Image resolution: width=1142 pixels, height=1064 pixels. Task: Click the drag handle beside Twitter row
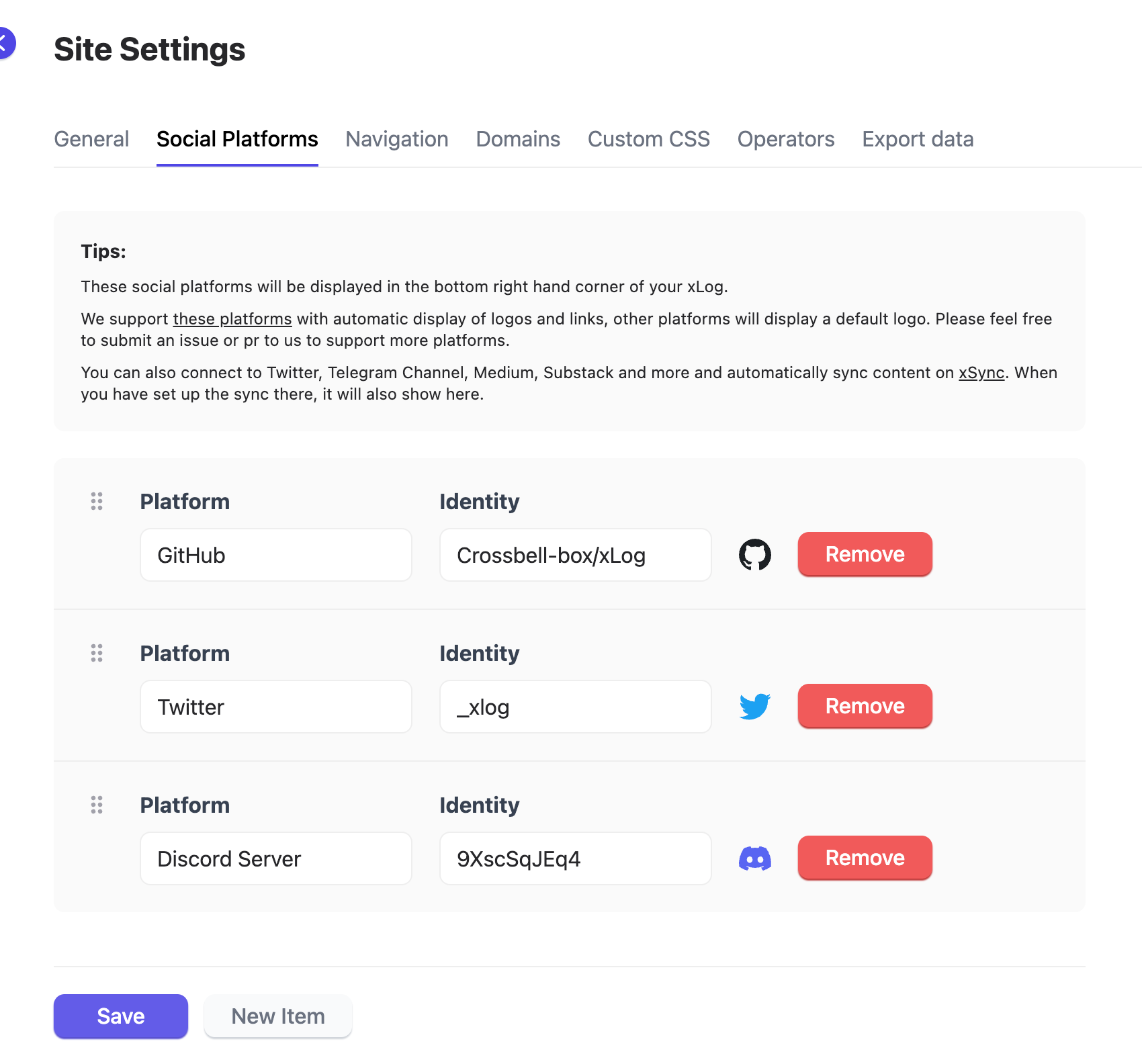(97, 653)
